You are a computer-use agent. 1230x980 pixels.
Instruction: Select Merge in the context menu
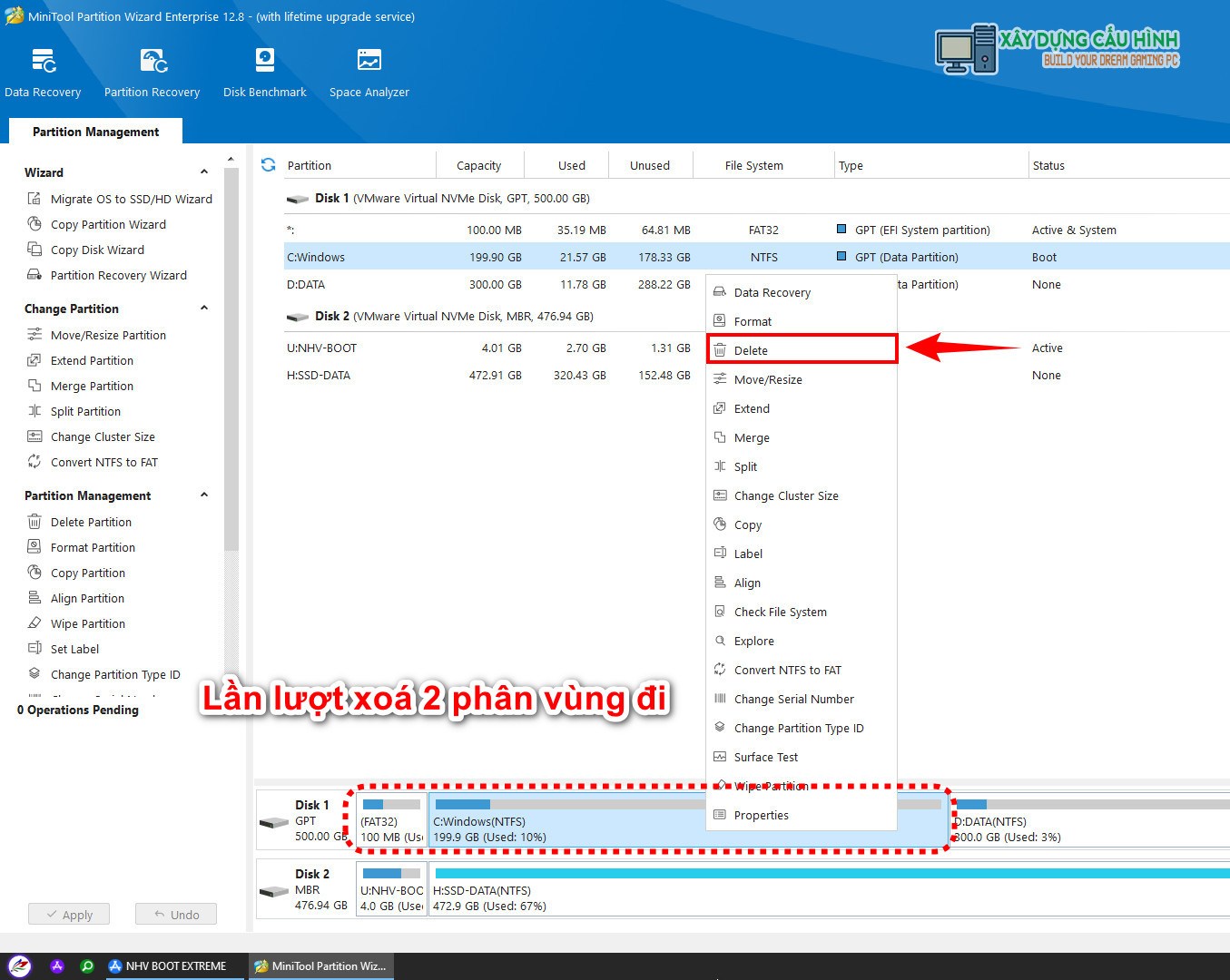[x=802, y=437]
